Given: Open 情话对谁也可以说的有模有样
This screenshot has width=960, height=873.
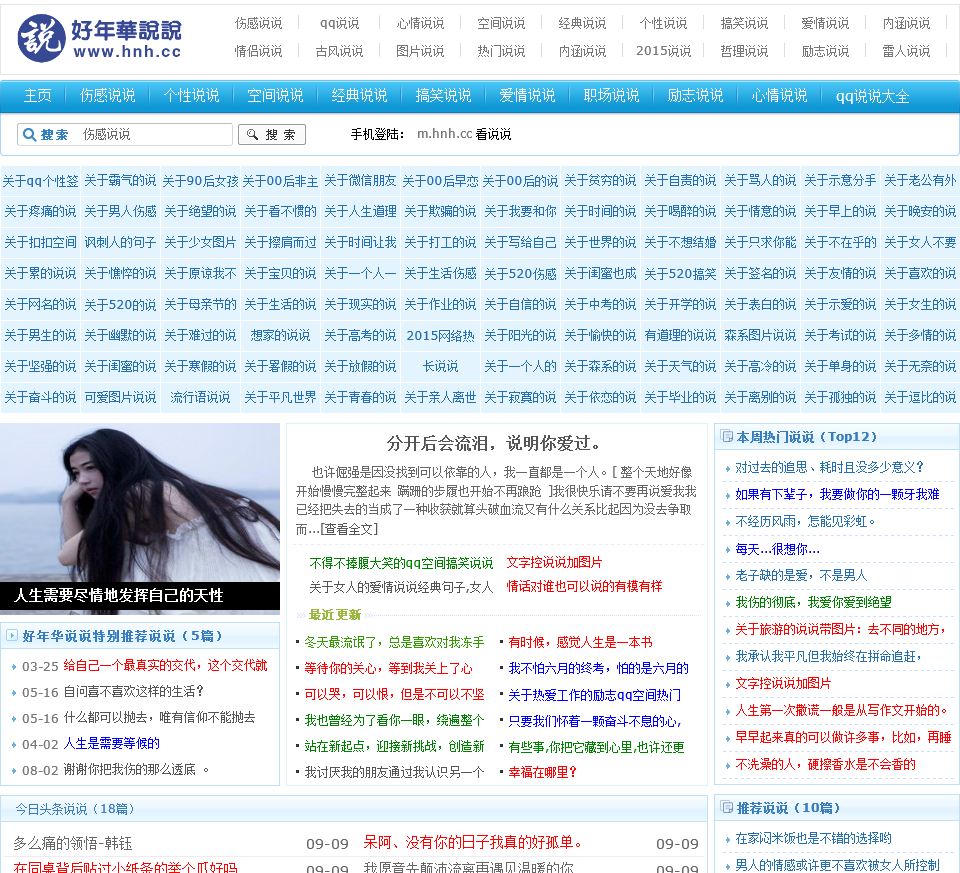Looking at the screenshot, I should point(584,586).
